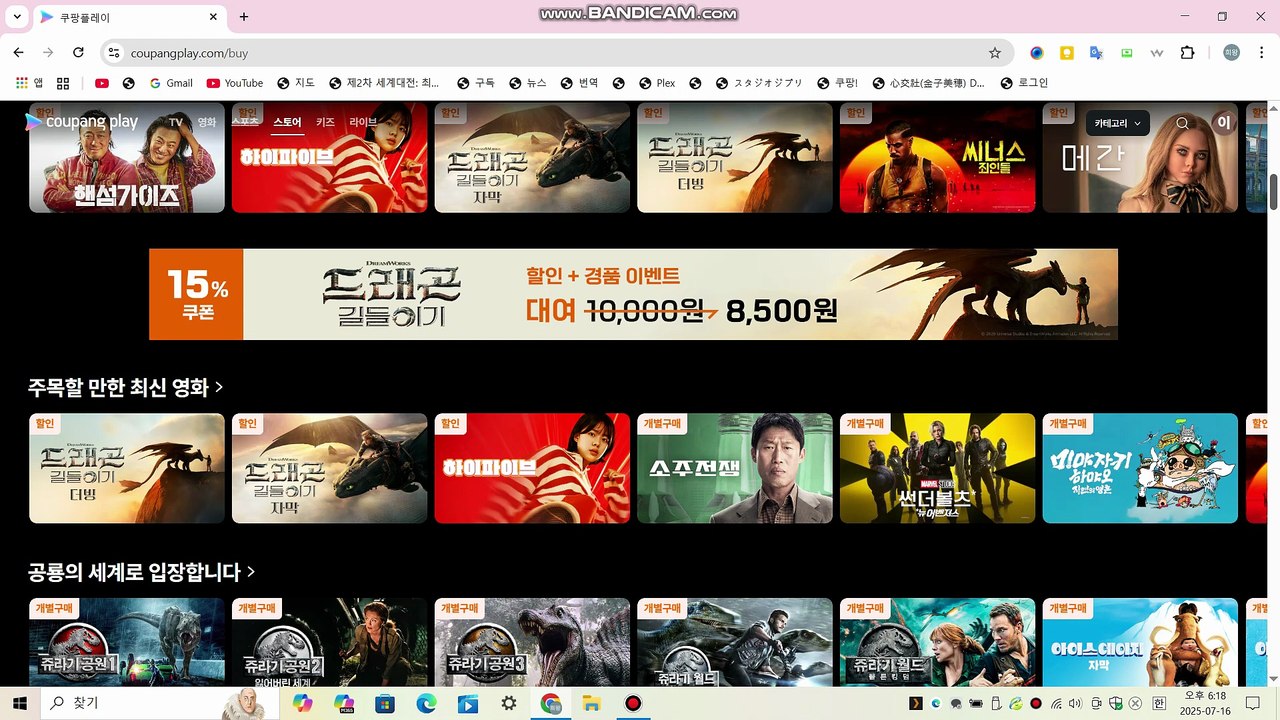Click the address bar URL coupangplay.com/buy
The width and height of the screenshot is (1280, 720).
click(189, 53)
